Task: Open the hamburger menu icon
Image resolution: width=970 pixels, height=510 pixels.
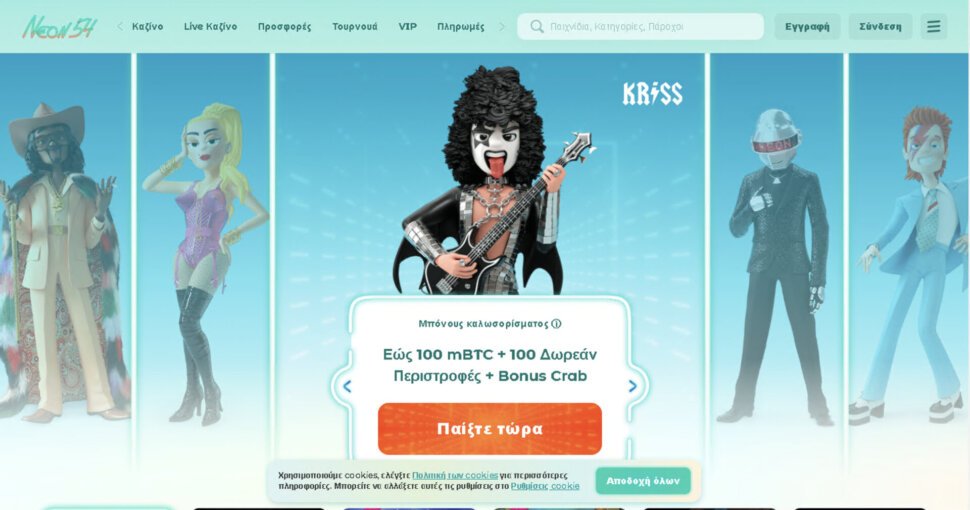Action: pos(934,27)
